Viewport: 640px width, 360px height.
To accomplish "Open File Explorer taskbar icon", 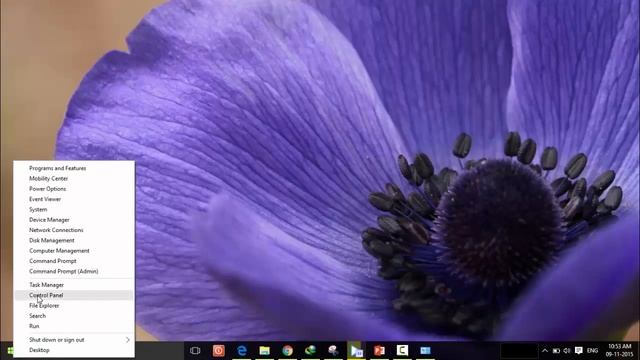I will coord(264,351).
